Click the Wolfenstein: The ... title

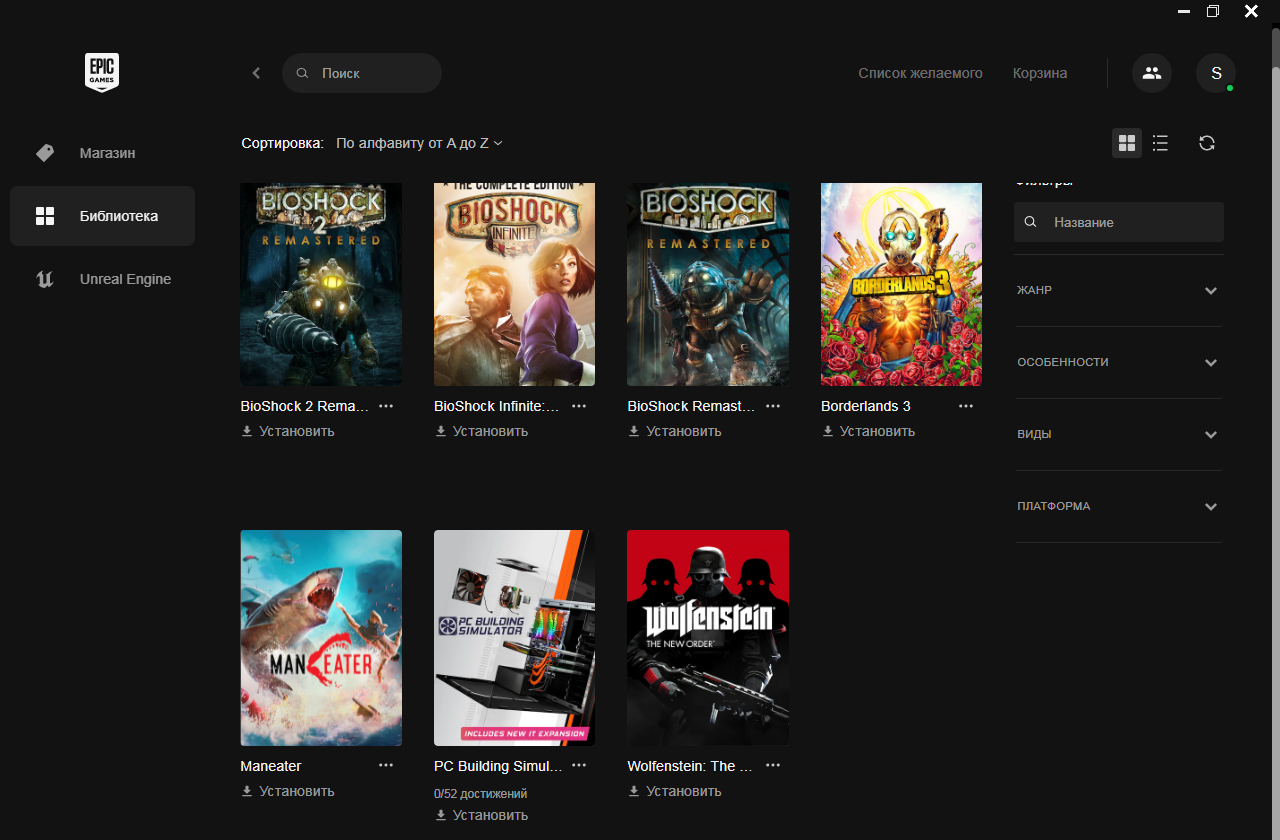689,766
